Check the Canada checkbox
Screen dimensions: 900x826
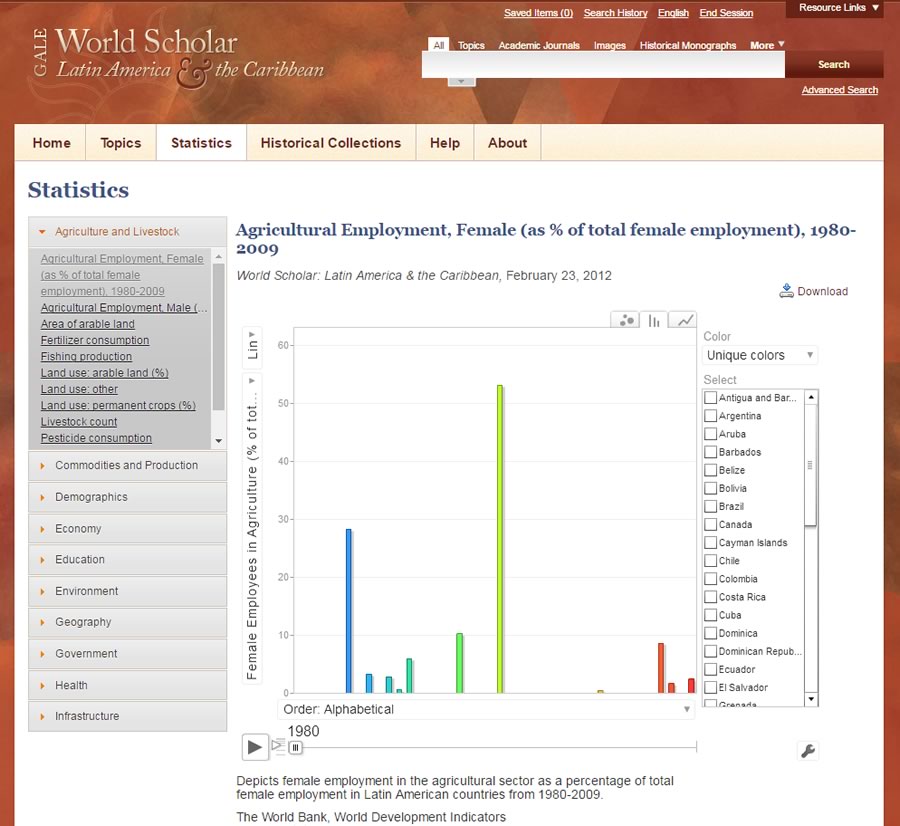(710, 524)
